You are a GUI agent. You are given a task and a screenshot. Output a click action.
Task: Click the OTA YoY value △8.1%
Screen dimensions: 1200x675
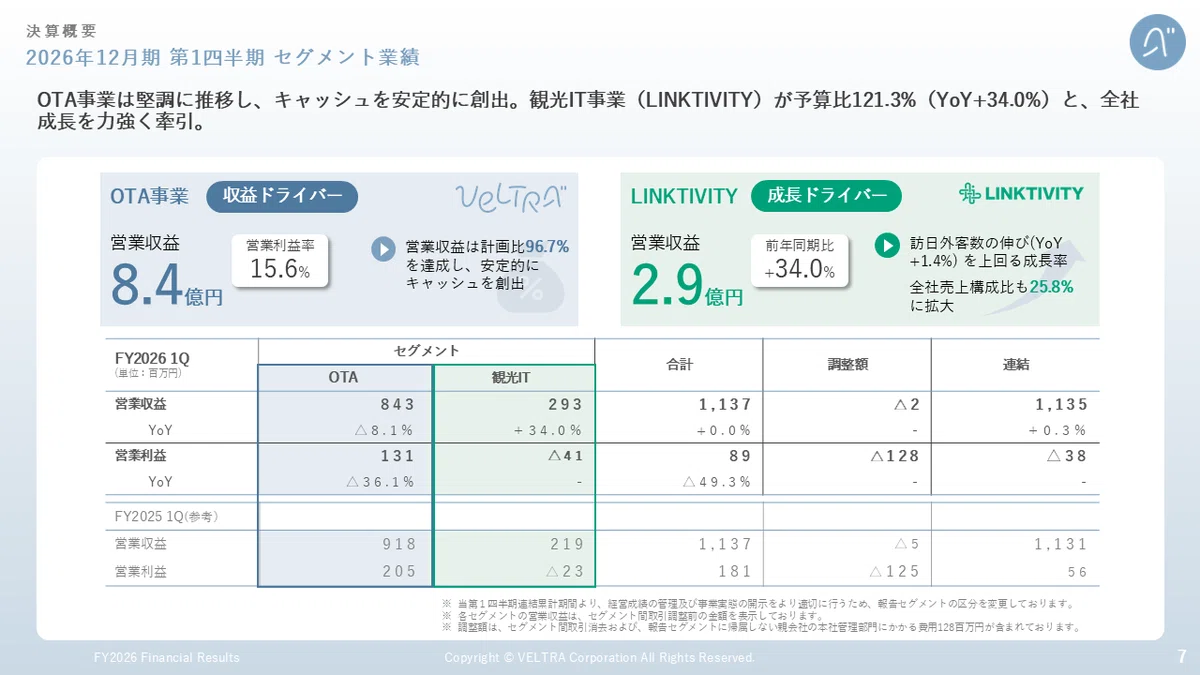pyautogui.click(x=384, y=431)
